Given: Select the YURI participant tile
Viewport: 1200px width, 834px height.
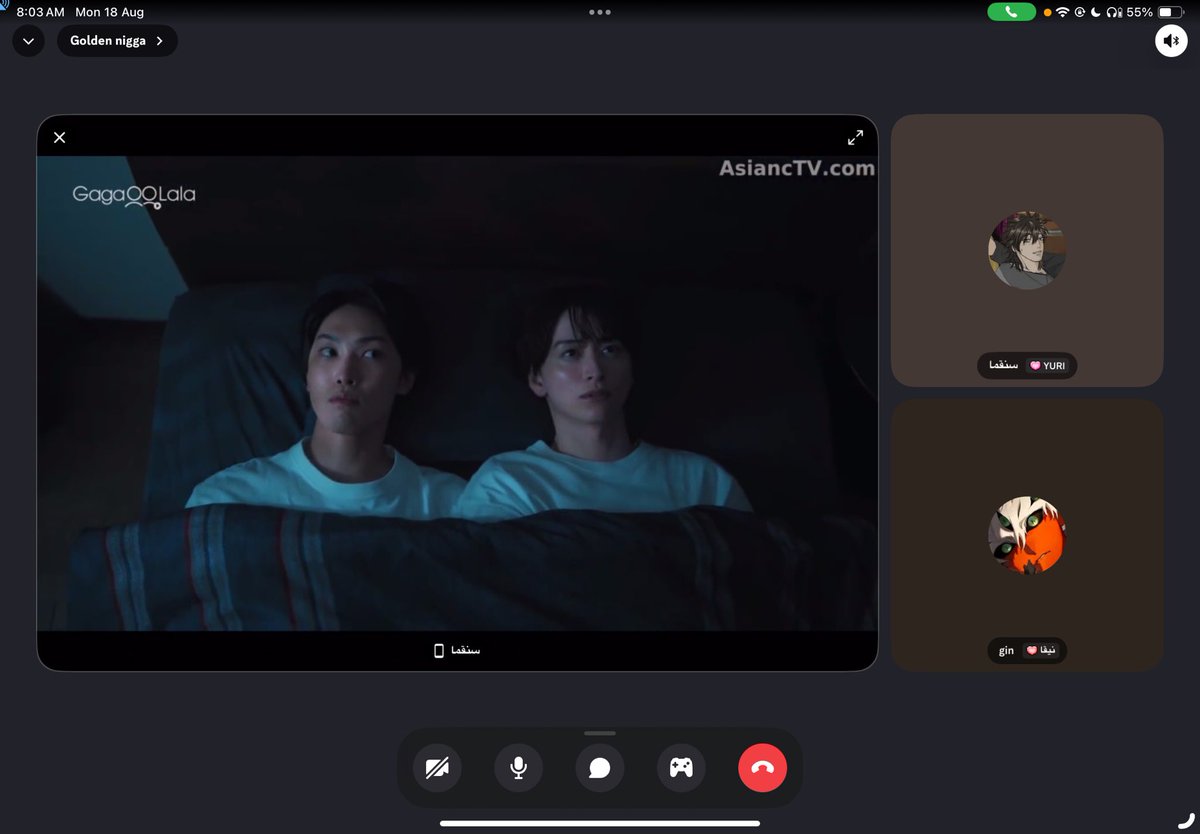Looking at the screenshot, I should point(1027,250).
